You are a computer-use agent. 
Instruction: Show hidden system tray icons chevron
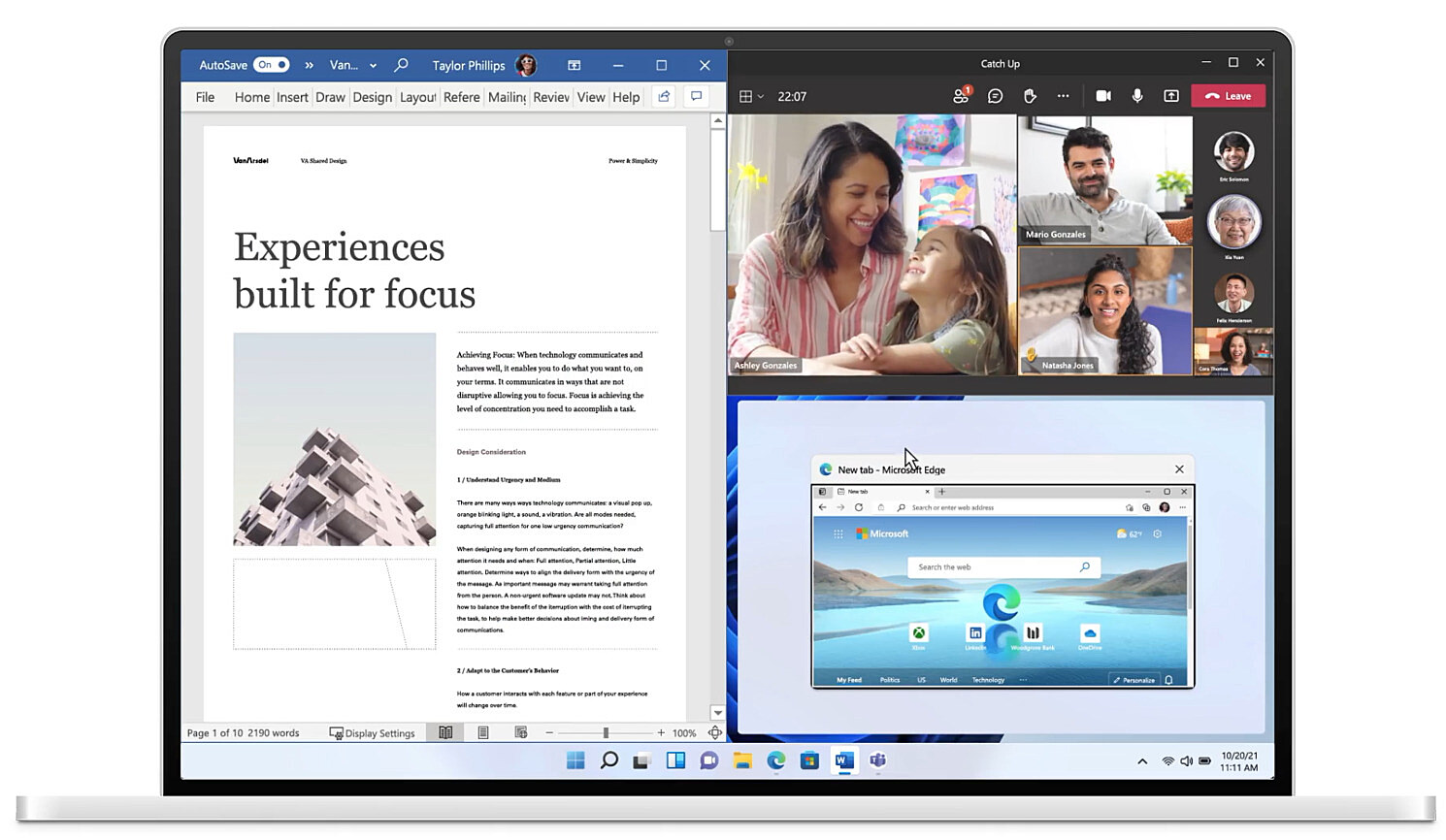[1142, 761]
